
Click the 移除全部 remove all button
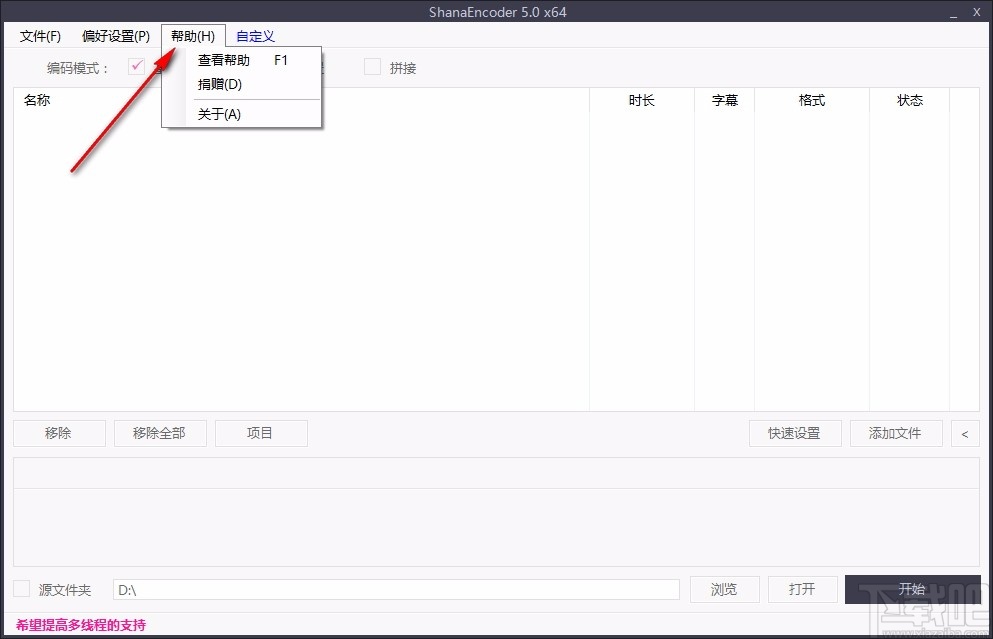coord(160,432)
